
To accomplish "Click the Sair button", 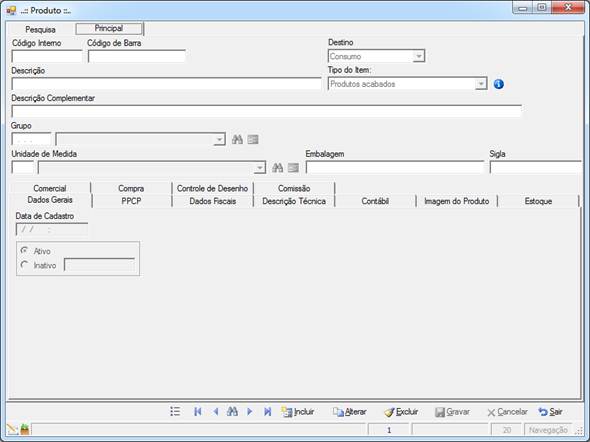I will pyautogui.click(x=550, y=412).
